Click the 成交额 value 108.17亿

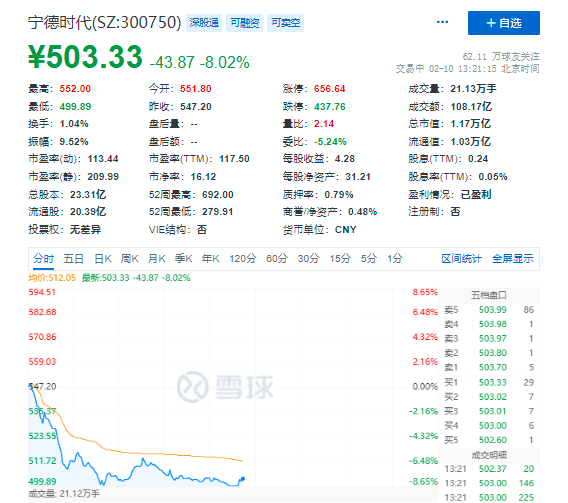[x=471, y=107]
